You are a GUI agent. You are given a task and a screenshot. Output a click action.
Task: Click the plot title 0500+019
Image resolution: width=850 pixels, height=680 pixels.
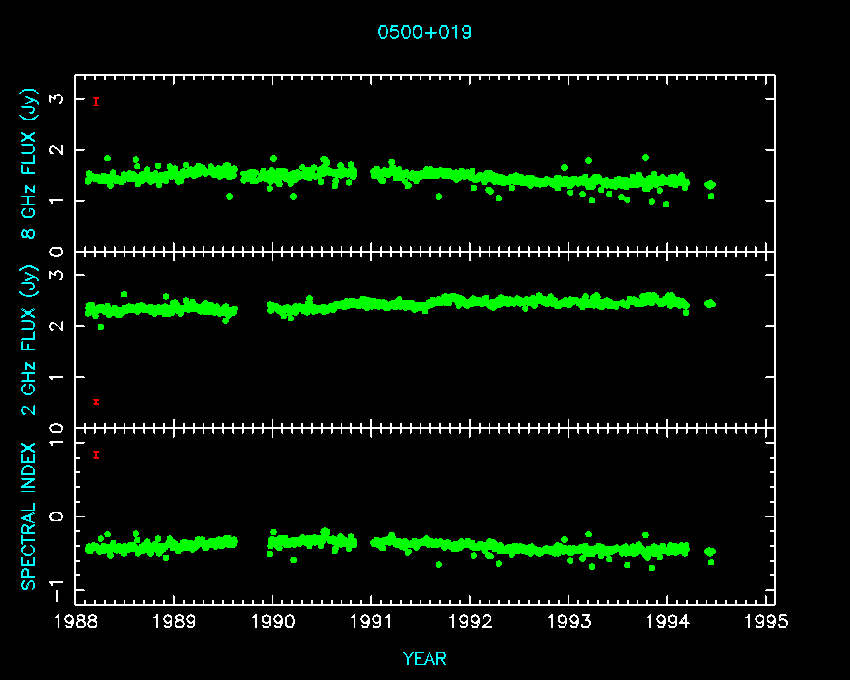point(424,32)
